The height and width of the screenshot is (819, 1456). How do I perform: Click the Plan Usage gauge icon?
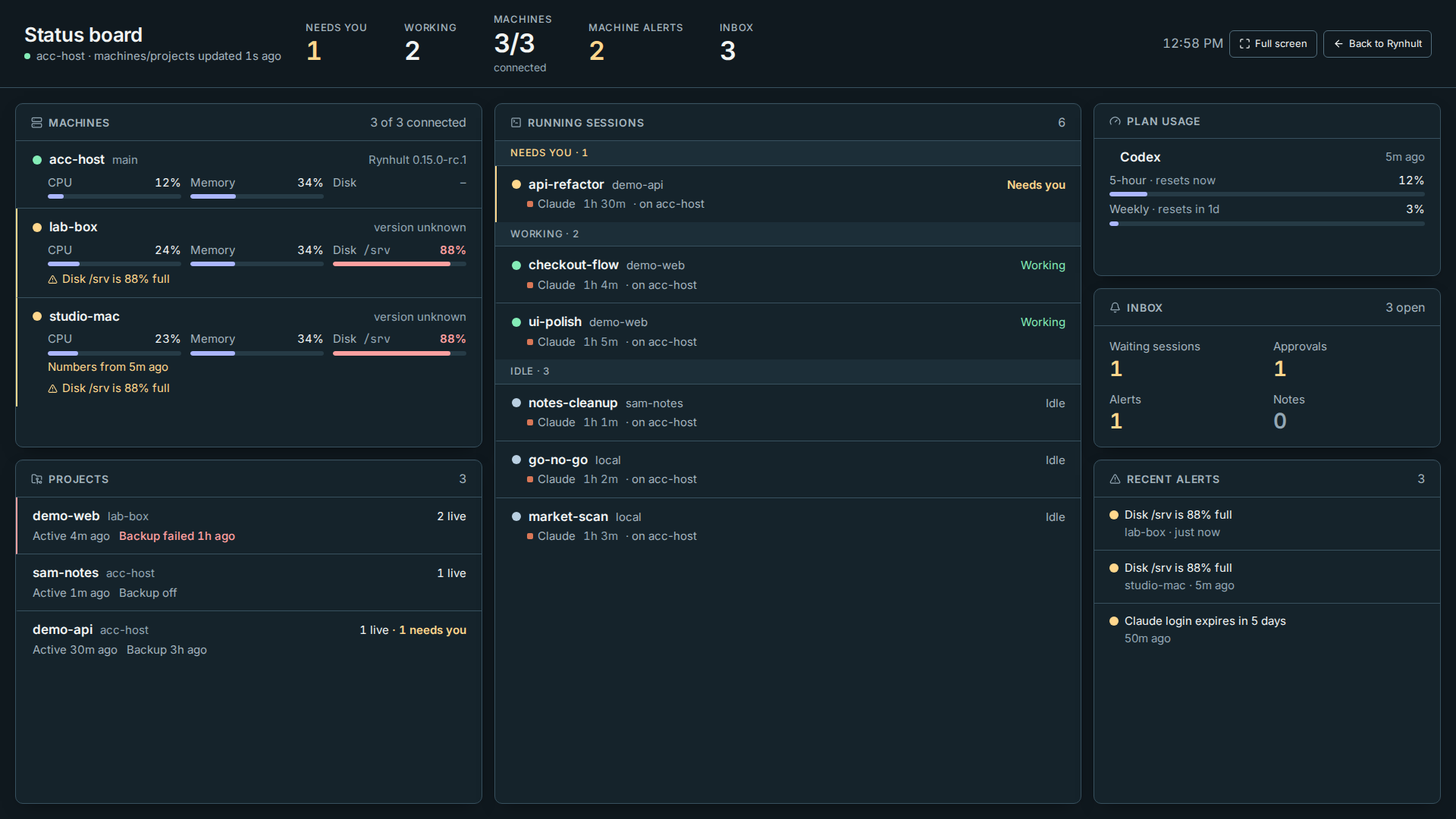[x=1115, y=121]
